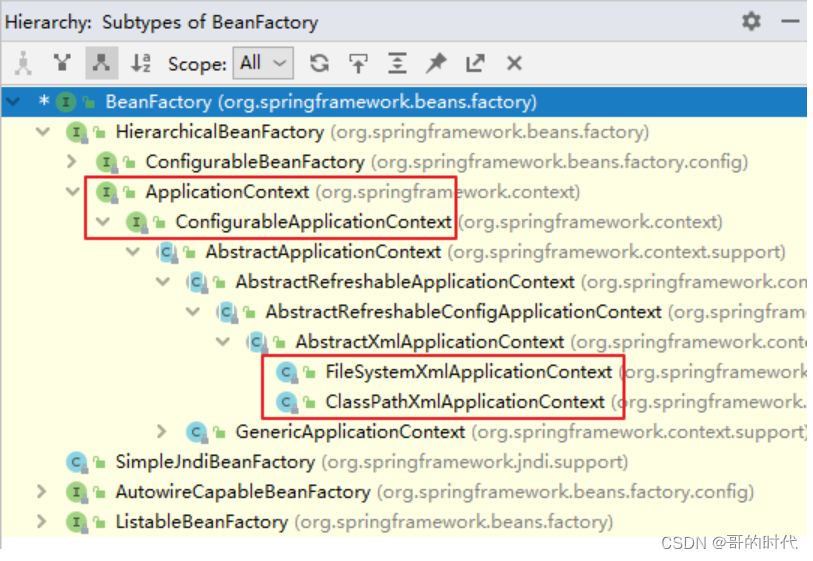
Task: Click the HierarchicalBeanFactory interface icon
Action: pyautogui.click(x=77, y=132)
